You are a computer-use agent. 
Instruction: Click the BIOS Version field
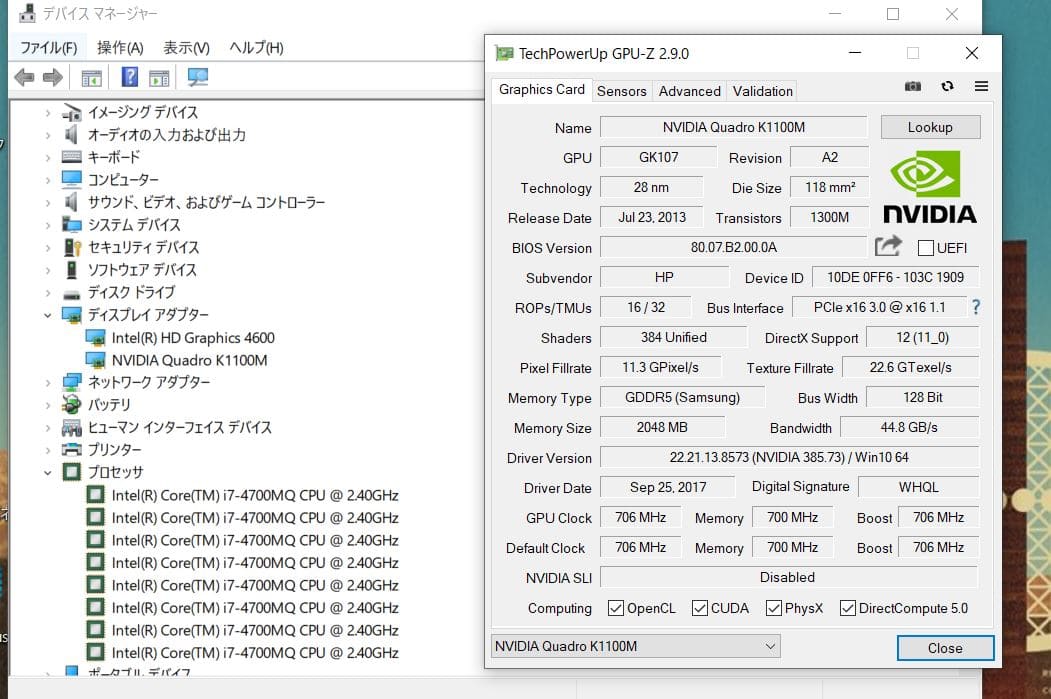pos(734,247)
